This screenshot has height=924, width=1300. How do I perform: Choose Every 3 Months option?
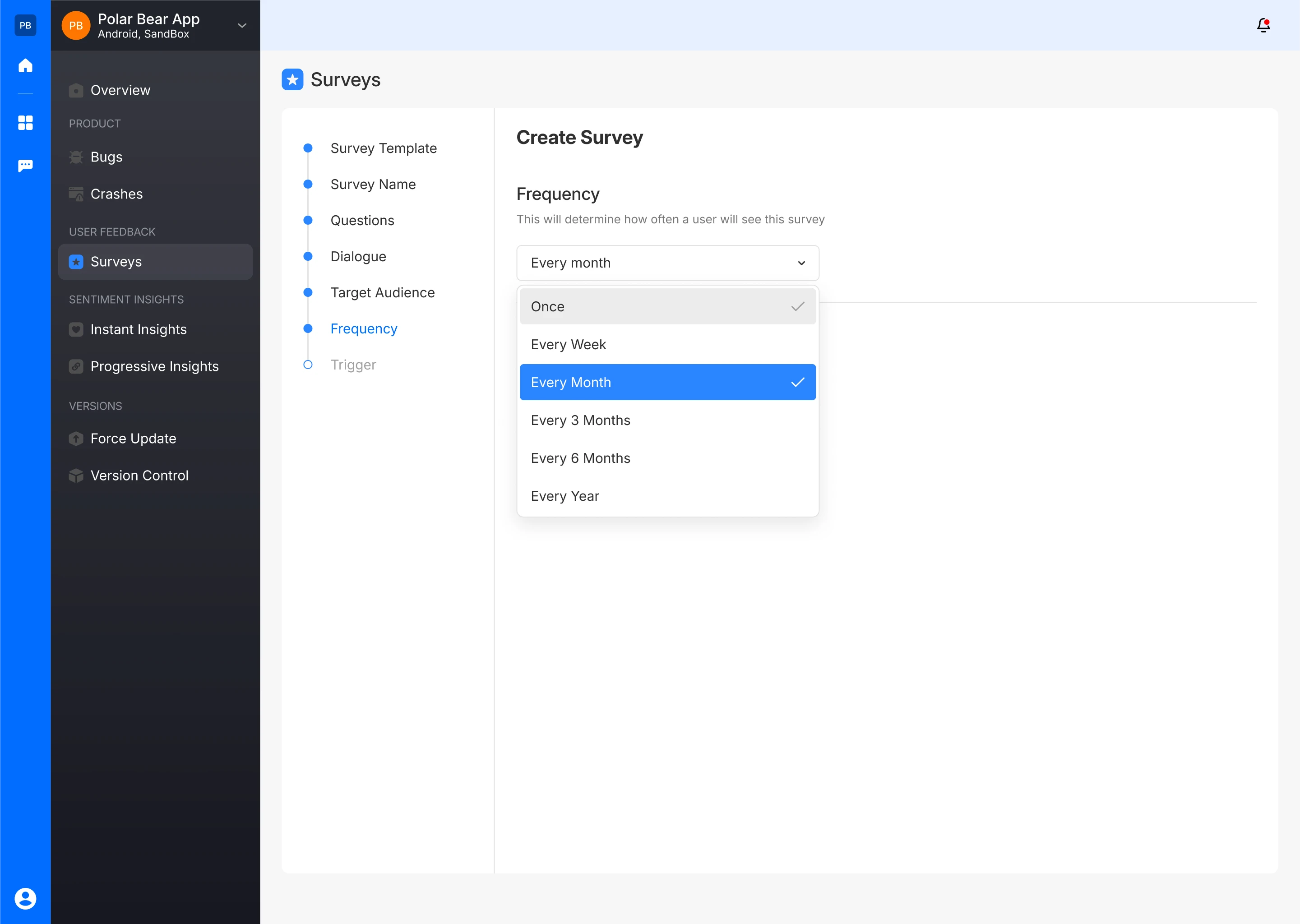click(667, 420)
